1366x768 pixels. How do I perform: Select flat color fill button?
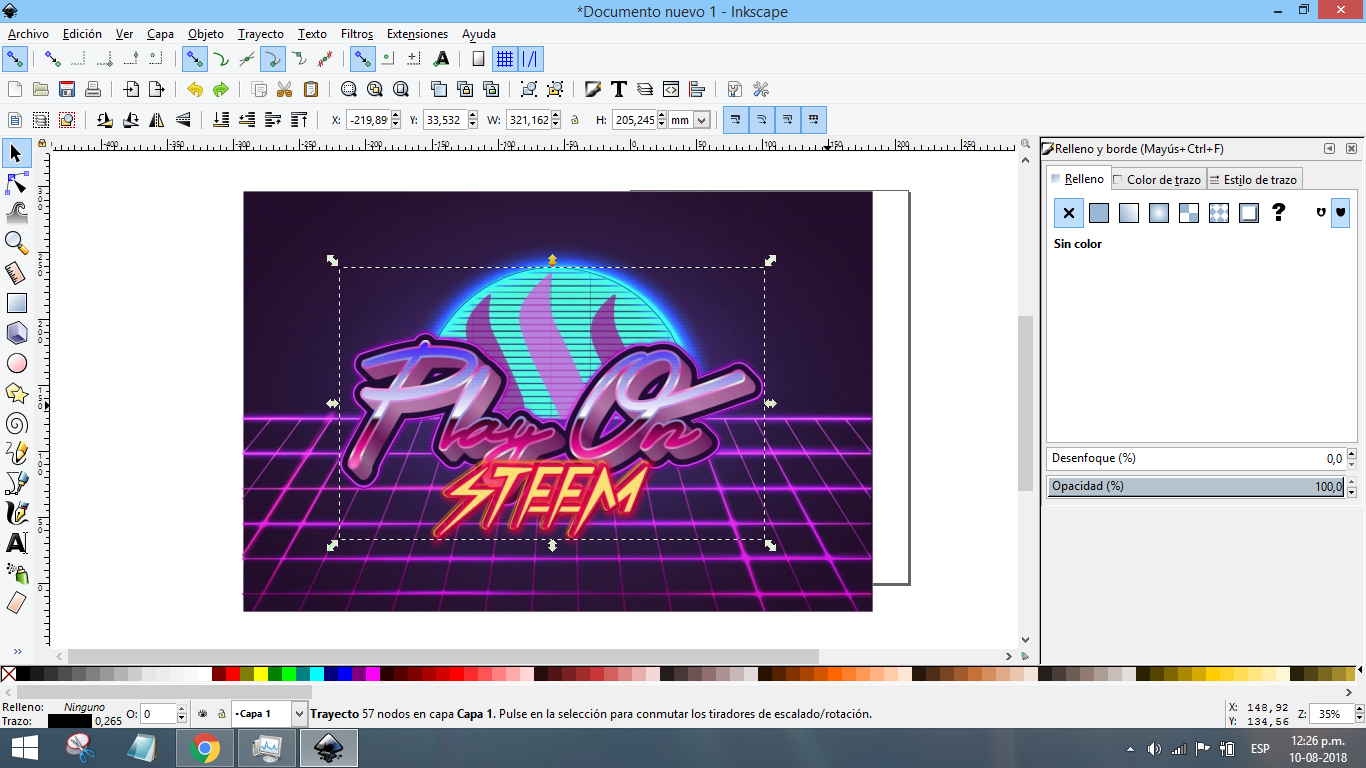pyautogui.click(x=1099, y=212)
